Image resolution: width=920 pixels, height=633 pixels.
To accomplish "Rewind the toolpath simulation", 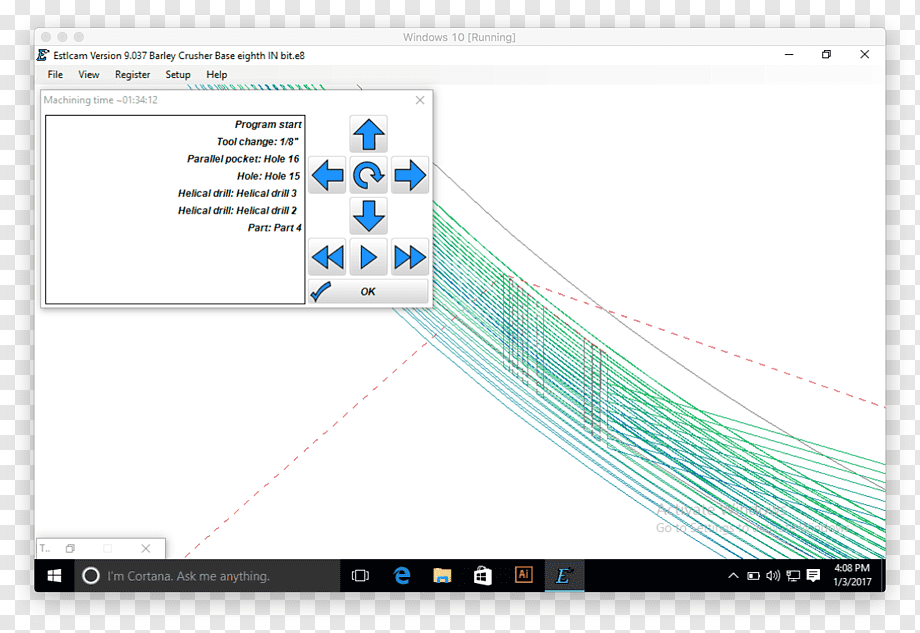I will (x=327, y=257).
